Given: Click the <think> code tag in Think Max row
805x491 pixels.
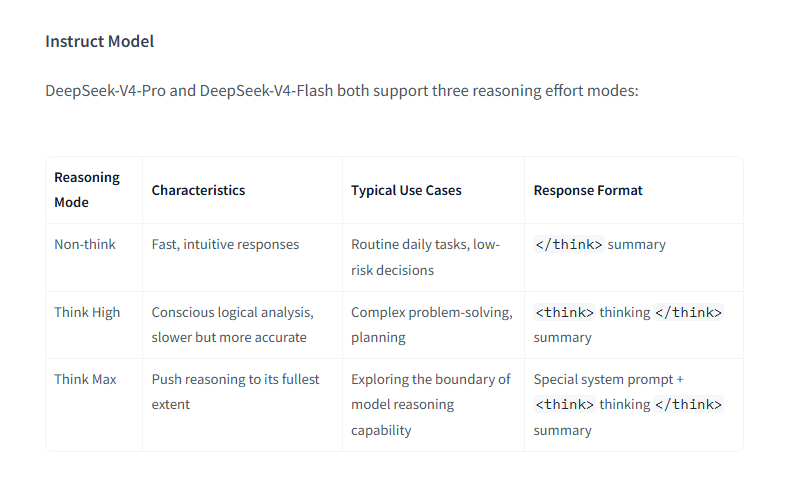Looking at the screenshot, I should tap(564, 404).
